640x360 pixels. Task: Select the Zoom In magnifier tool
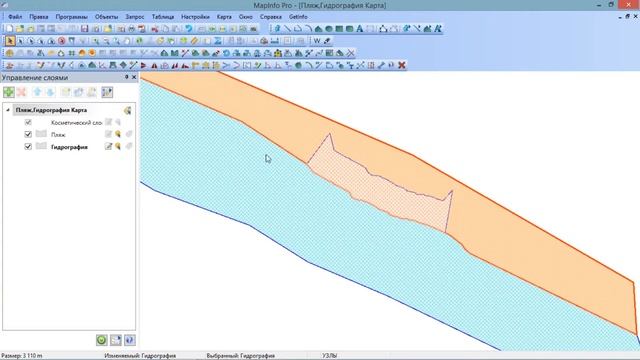[95, 41]
